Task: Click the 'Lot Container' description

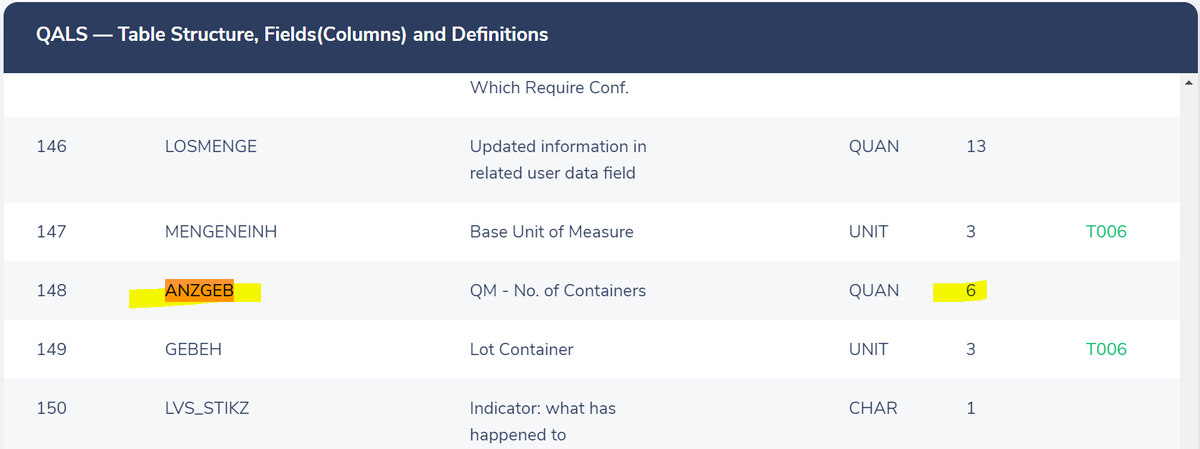Action: 521,350
